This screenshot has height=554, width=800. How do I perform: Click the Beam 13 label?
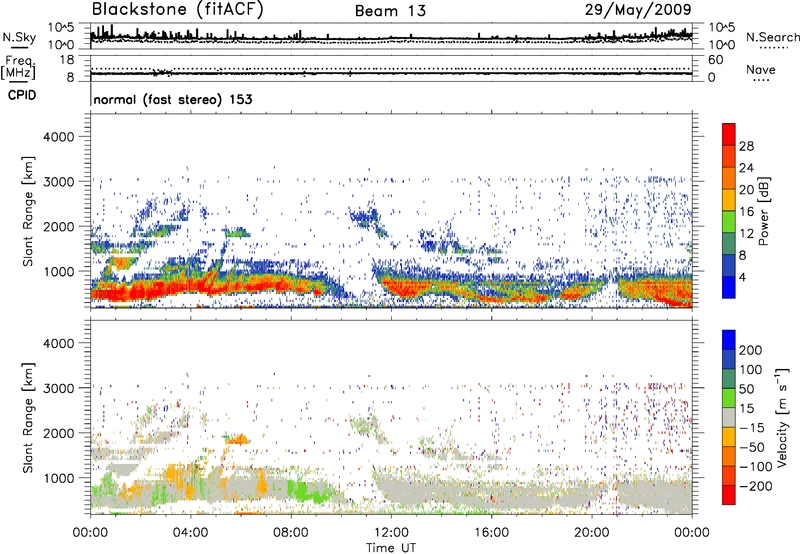[x=390, y=11]
